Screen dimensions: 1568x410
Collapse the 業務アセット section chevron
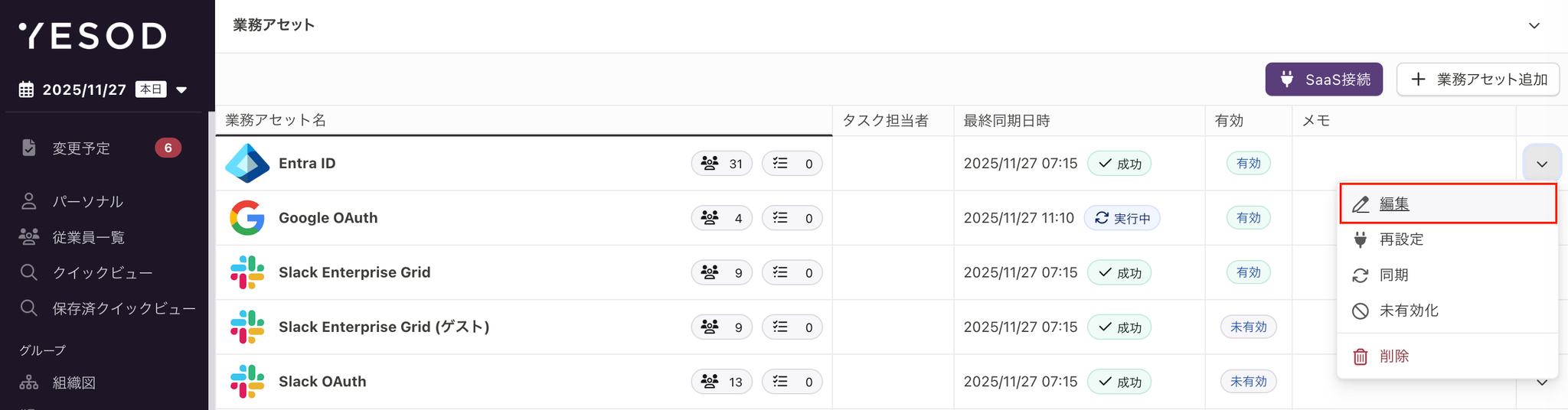[x=1534, y=25]
